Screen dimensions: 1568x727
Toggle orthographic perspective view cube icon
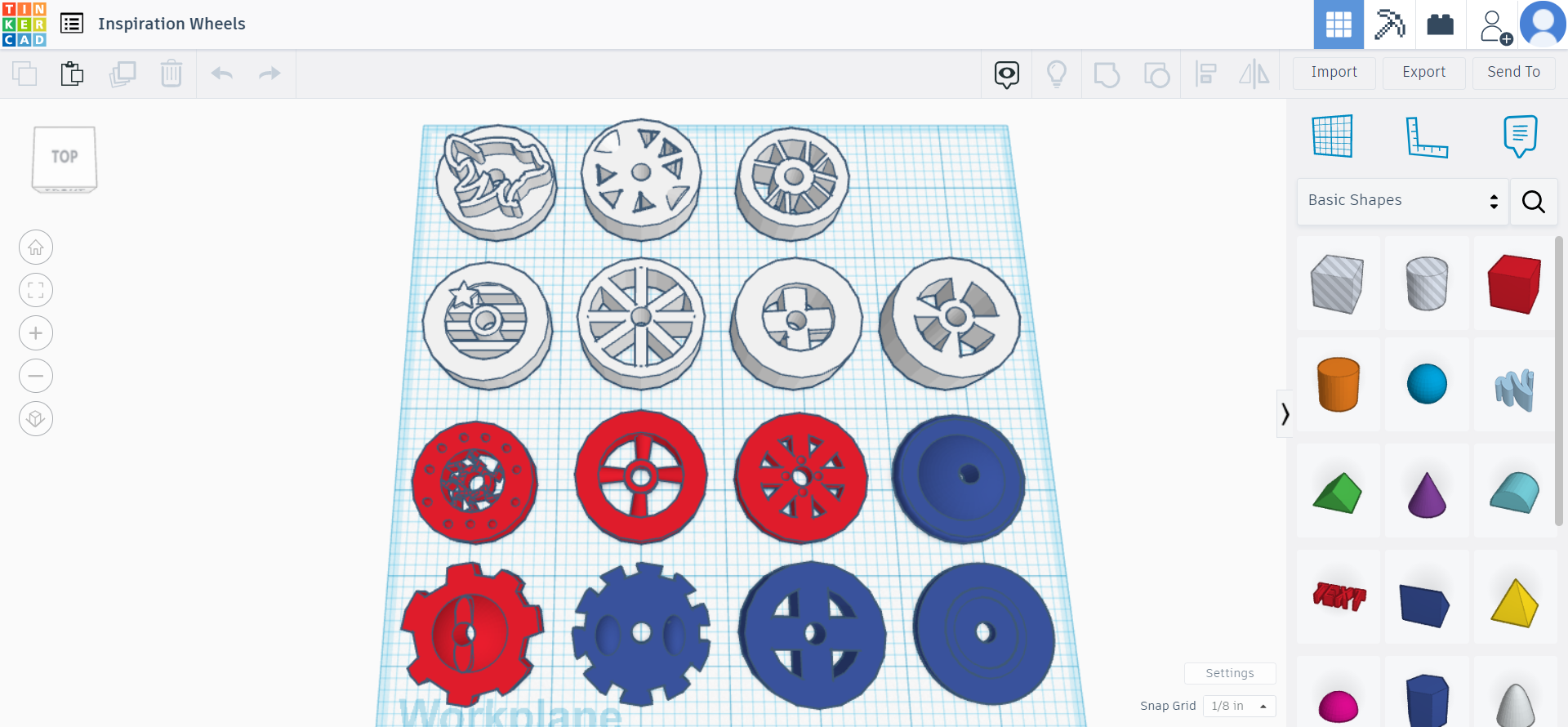point(36,419)
